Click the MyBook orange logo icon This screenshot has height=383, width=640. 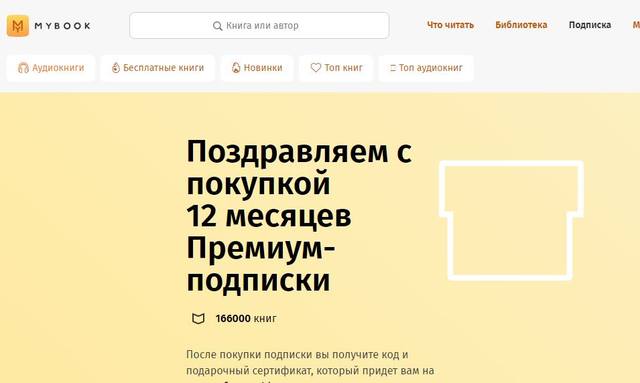pyautogui.click(x=18, y=26)
